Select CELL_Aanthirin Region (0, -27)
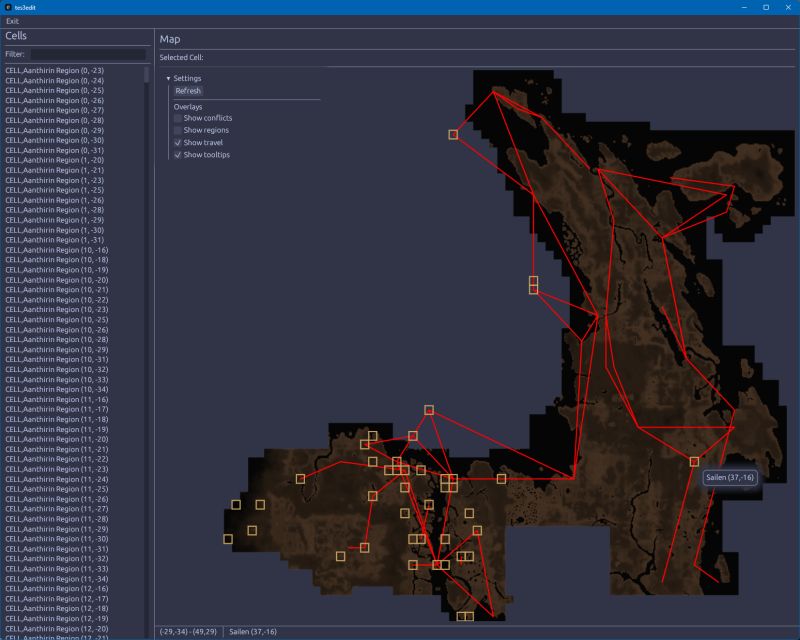This screenshot has height=640, width=800. coord(55,110)
